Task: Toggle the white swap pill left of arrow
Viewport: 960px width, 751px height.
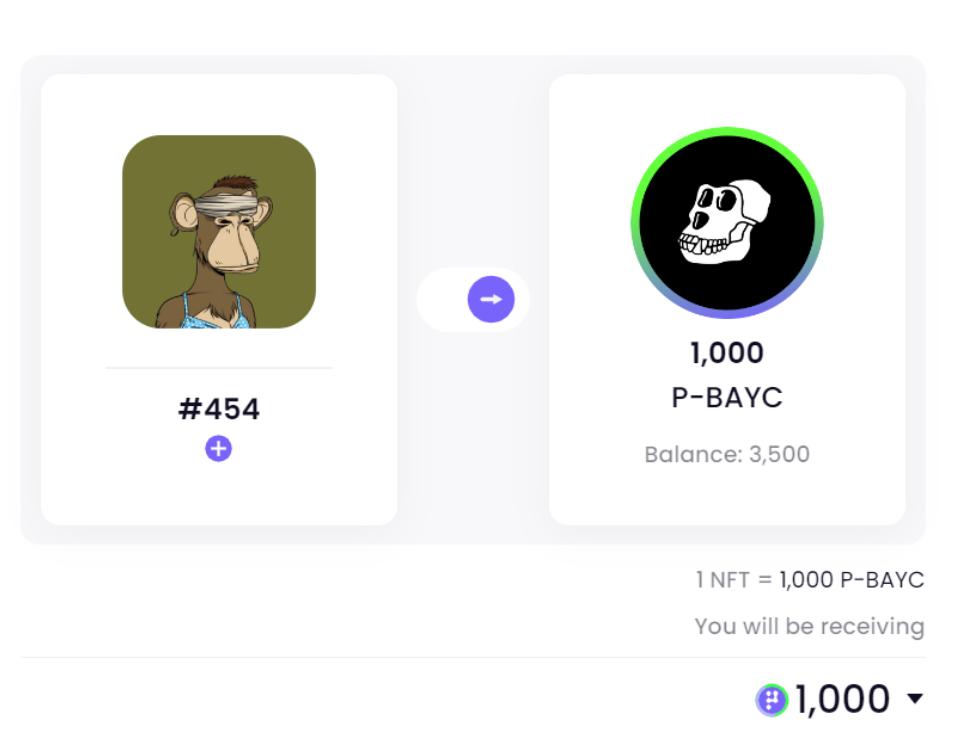Action: click(442, 300)
